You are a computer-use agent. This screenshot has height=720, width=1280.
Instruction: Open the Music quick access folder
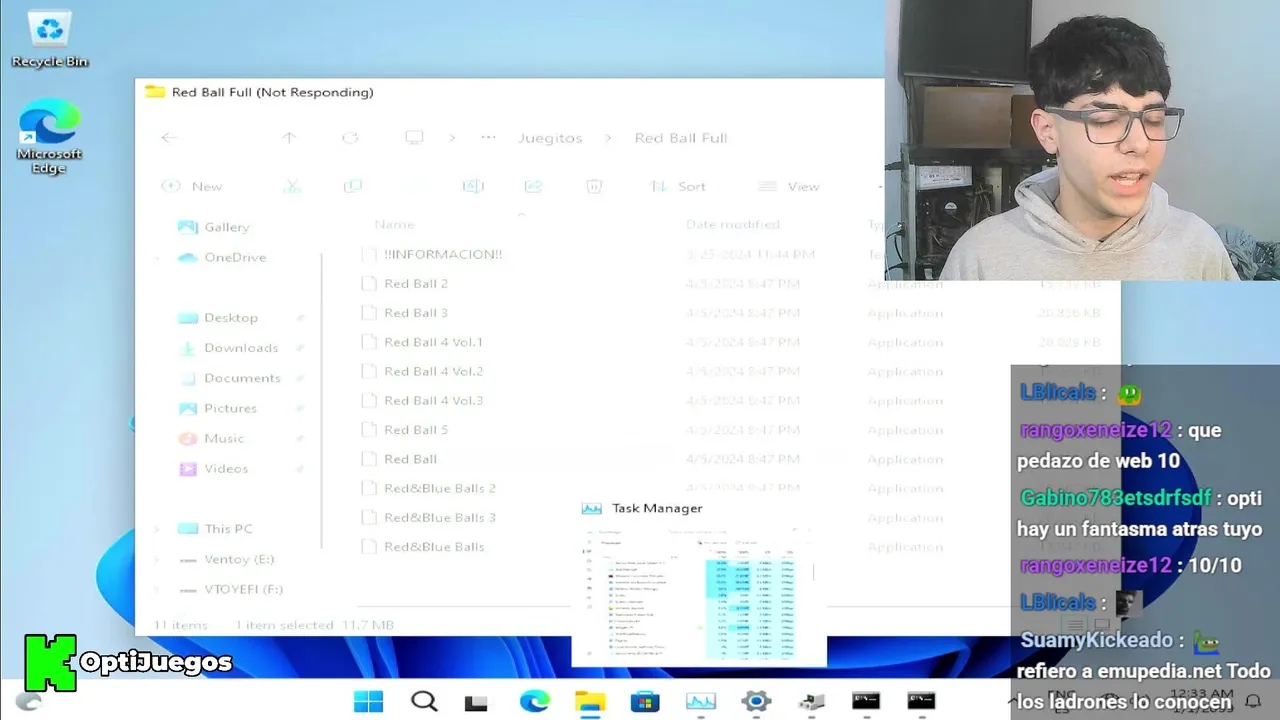tap(211, 438)
